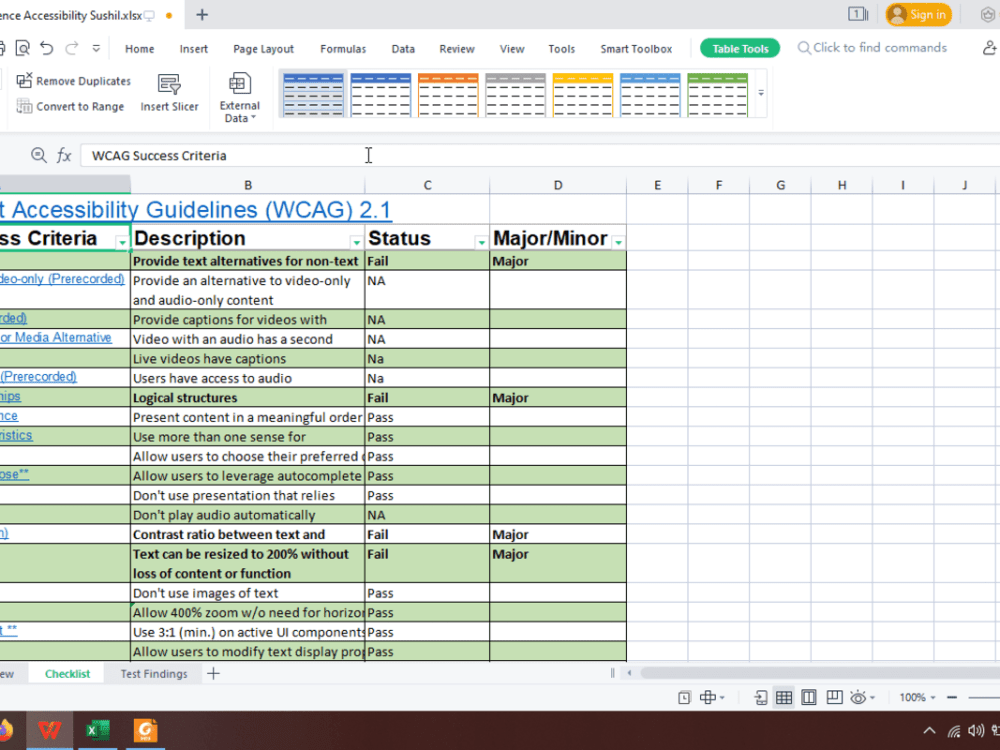Select column F header
The width and height of the screenshot is (1000, 750).
tap(719, 185)
